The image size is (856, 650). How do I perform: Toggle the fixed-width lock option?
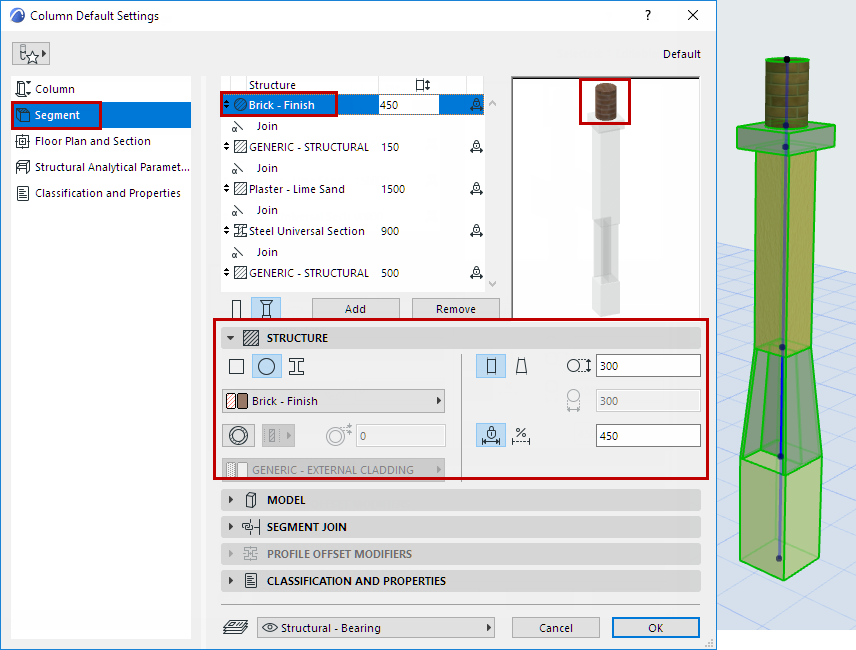pos(490,435)
